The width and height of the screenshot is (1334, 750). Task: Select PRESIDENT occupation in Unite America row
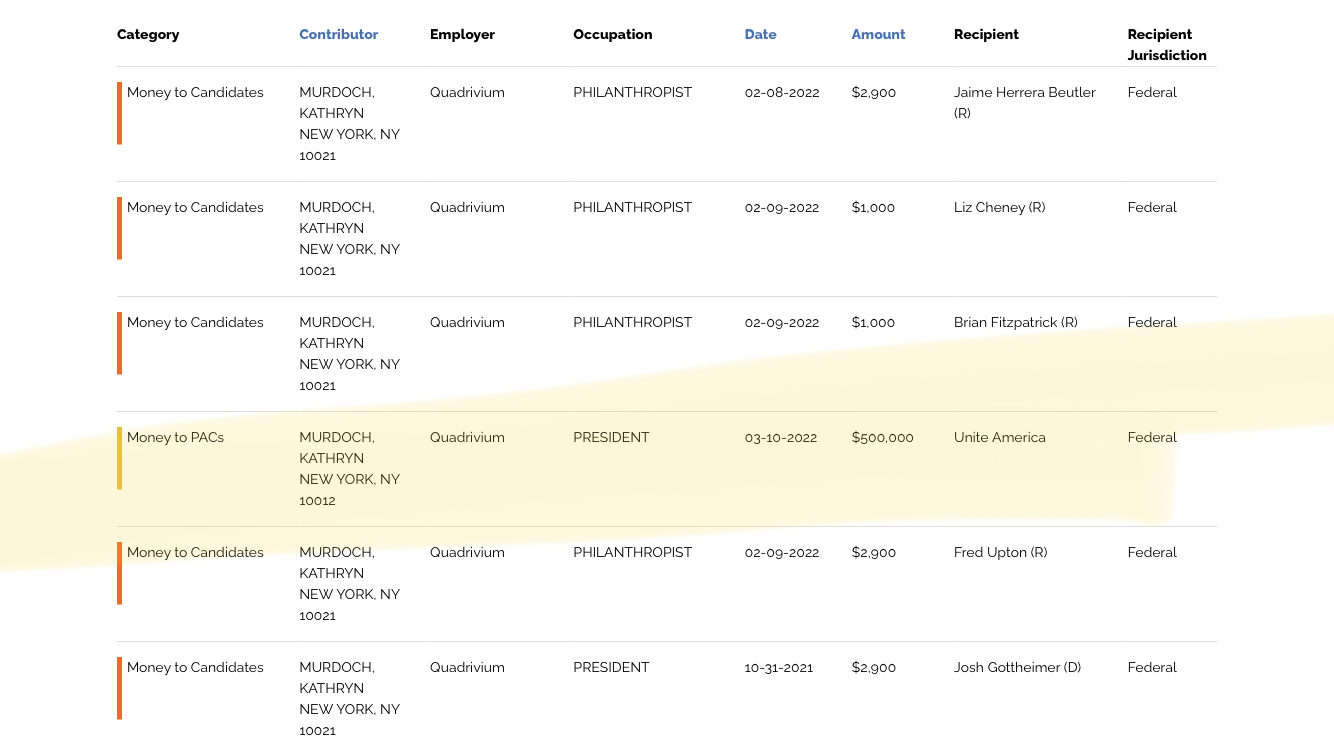[611, 437]
